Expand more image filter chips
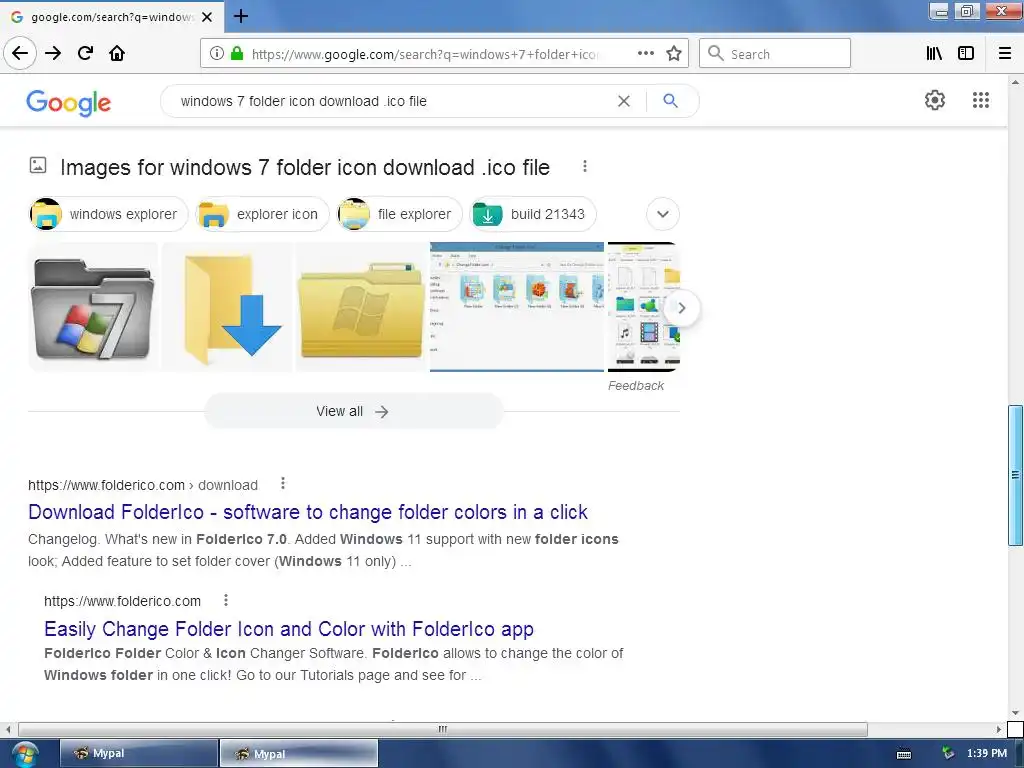The height and width of the screenshot is (768, 1024). [x=662, y=214]
